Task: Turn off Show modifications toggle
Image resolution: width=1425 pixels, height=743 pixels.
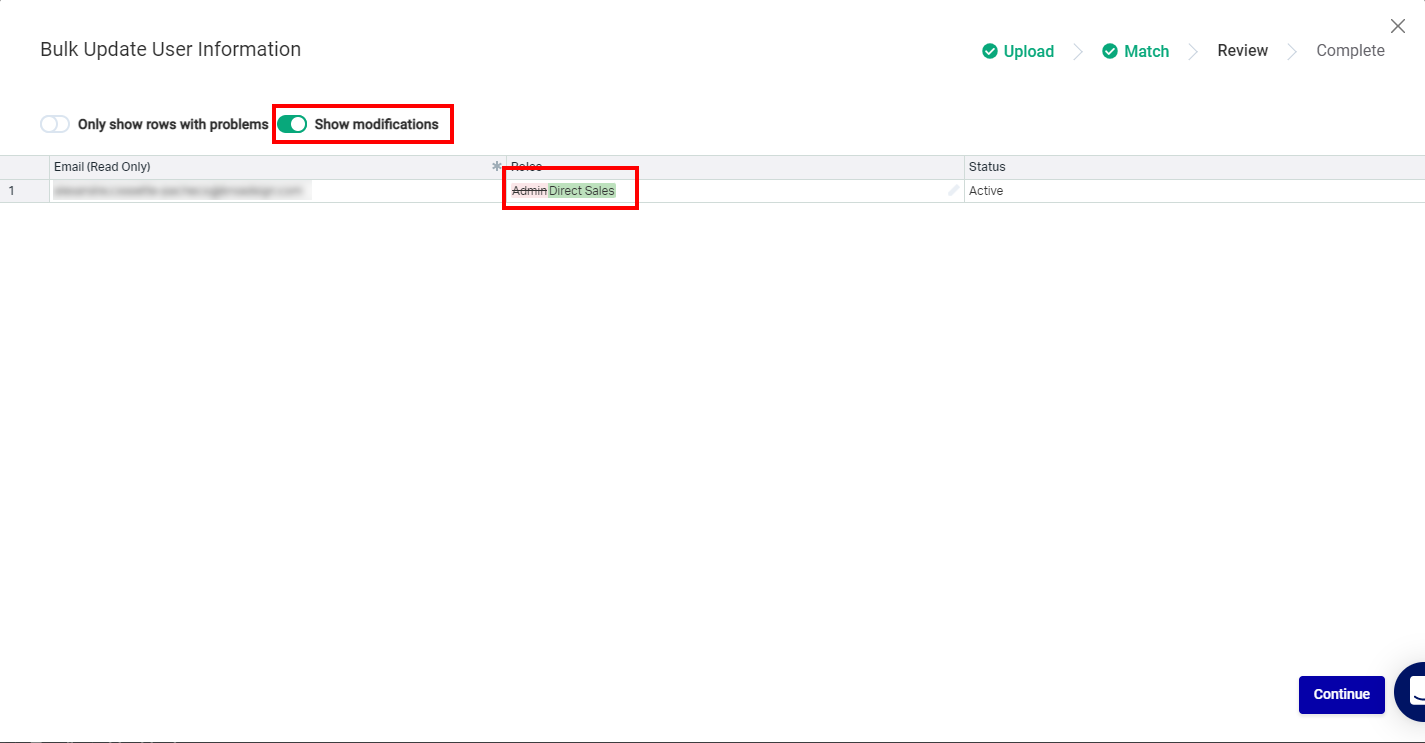Action: tap(292, 124)
